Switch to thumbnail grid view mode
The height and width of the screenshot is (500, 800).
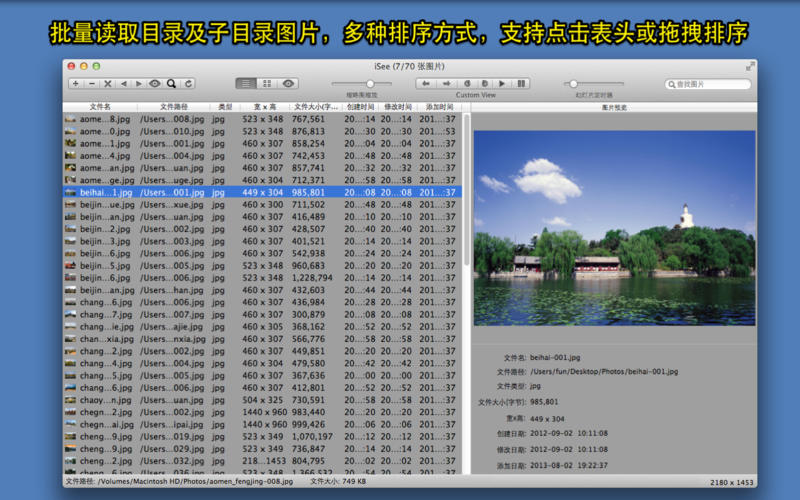pyautogui.click(x=267, y=84)
